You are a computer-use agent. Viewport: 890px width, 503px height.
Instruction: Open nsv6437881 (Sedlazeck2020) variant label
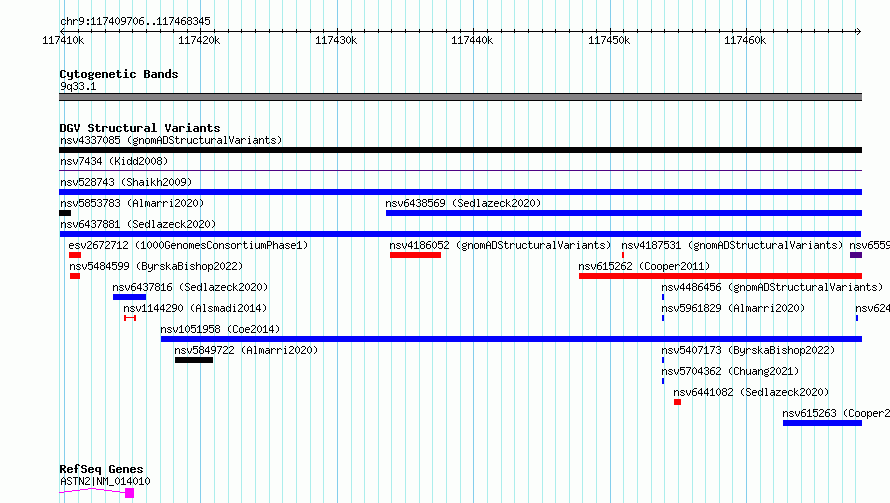click(138, 224)
